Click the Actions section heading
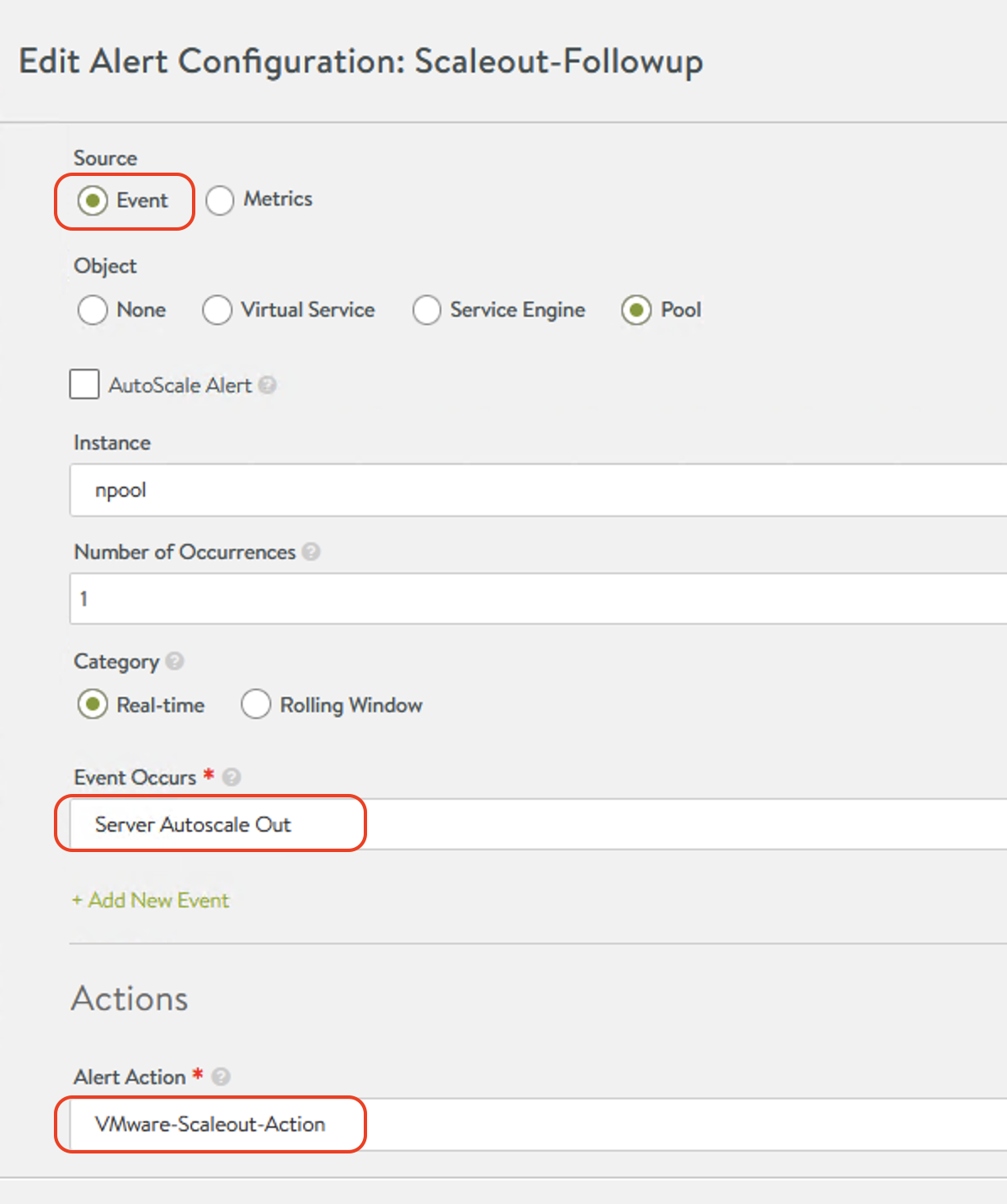This screenshot has height=1204, width=1007. (130, 999)
